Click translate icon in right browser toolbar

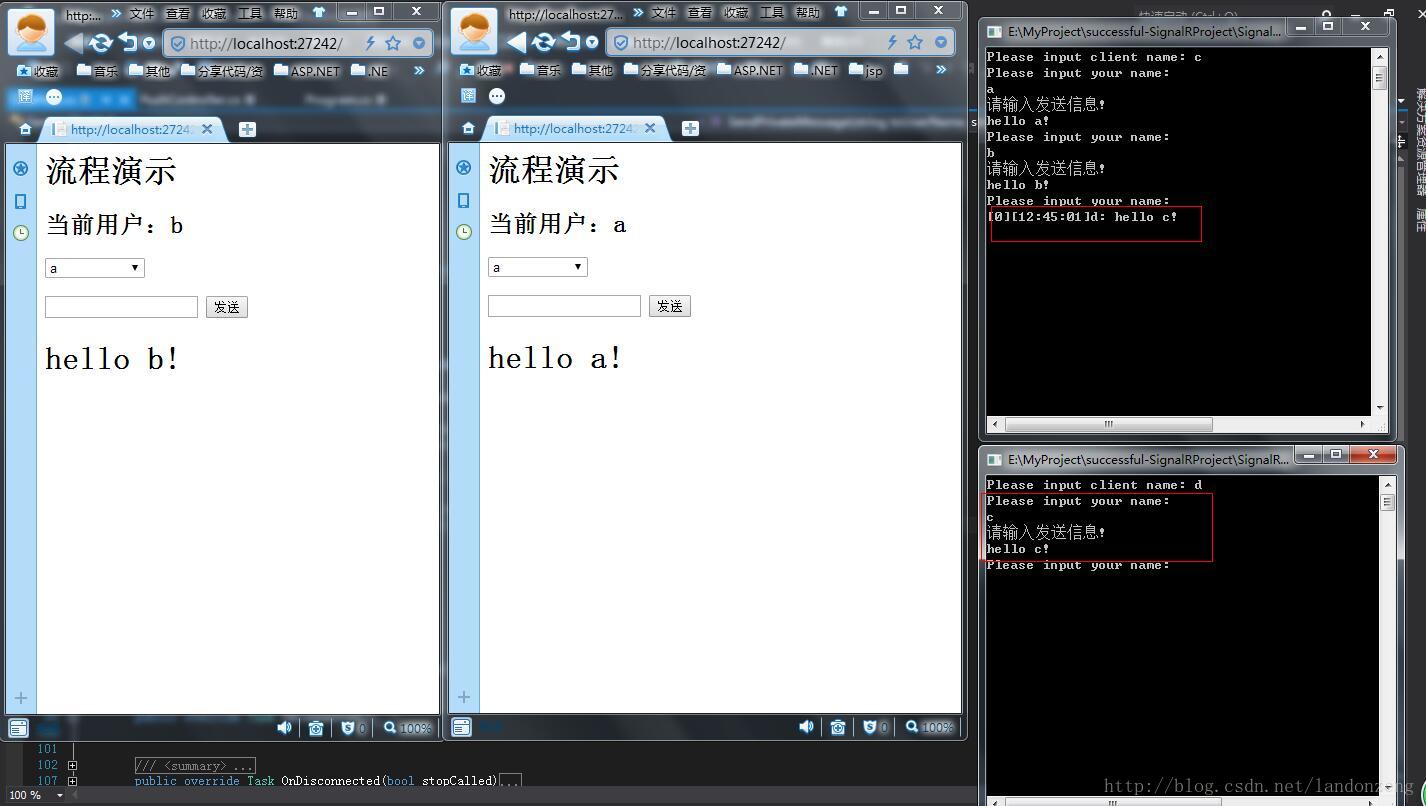pos(468,96)
